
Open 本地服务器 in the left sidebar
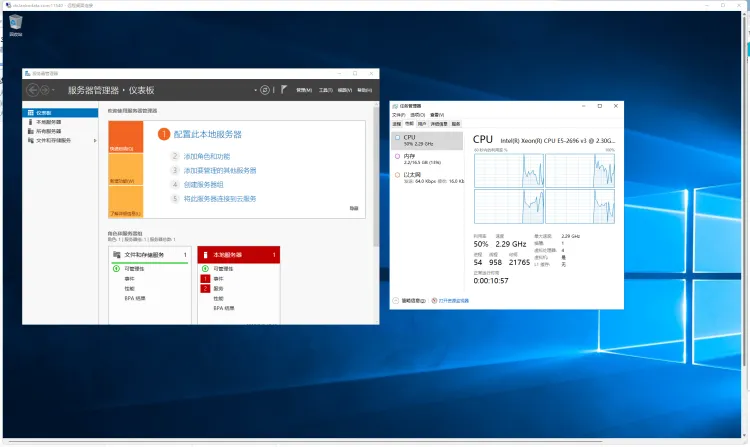click(48, 122)
